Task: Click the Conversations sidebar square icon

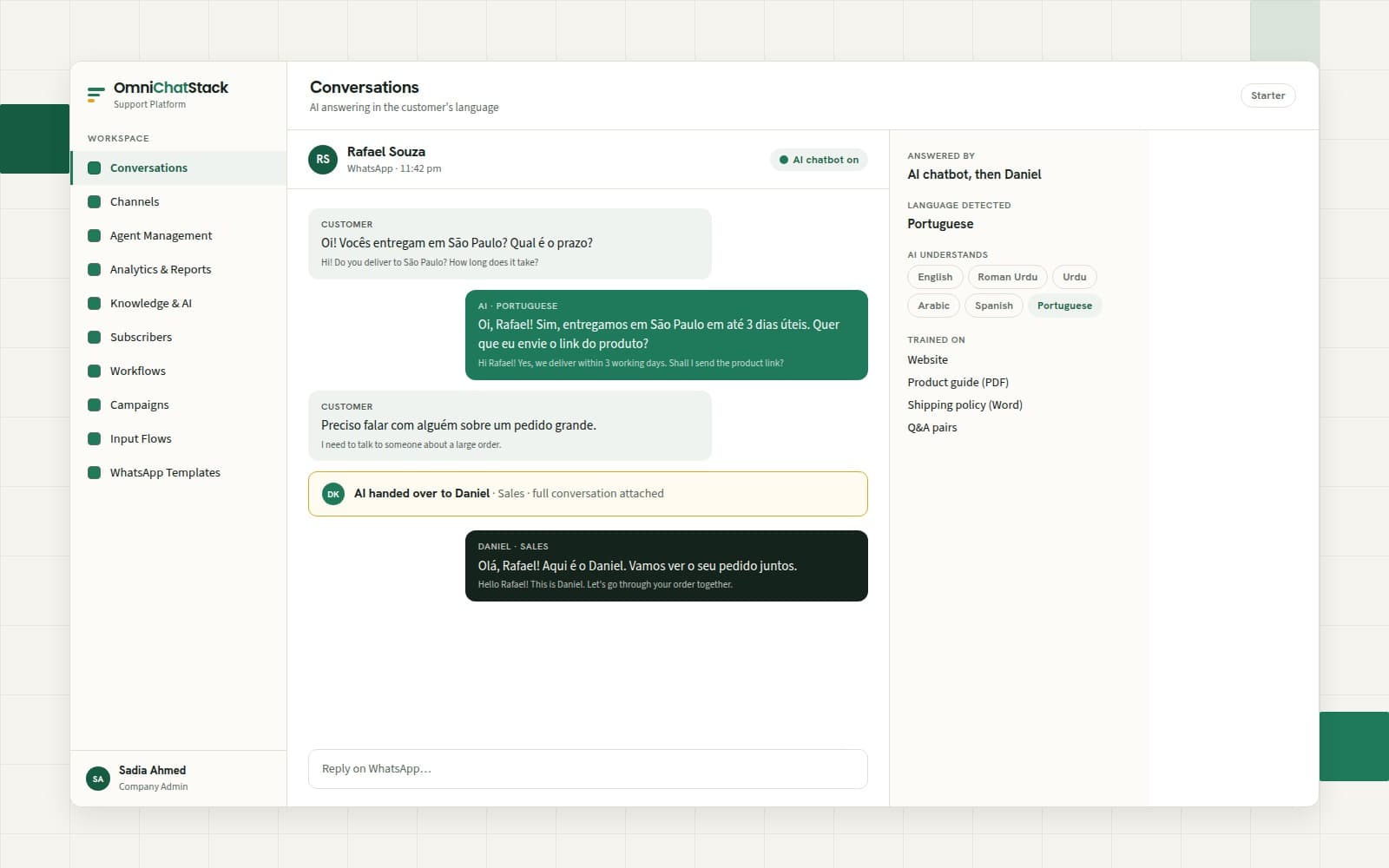Action: [x=95, y=168]
